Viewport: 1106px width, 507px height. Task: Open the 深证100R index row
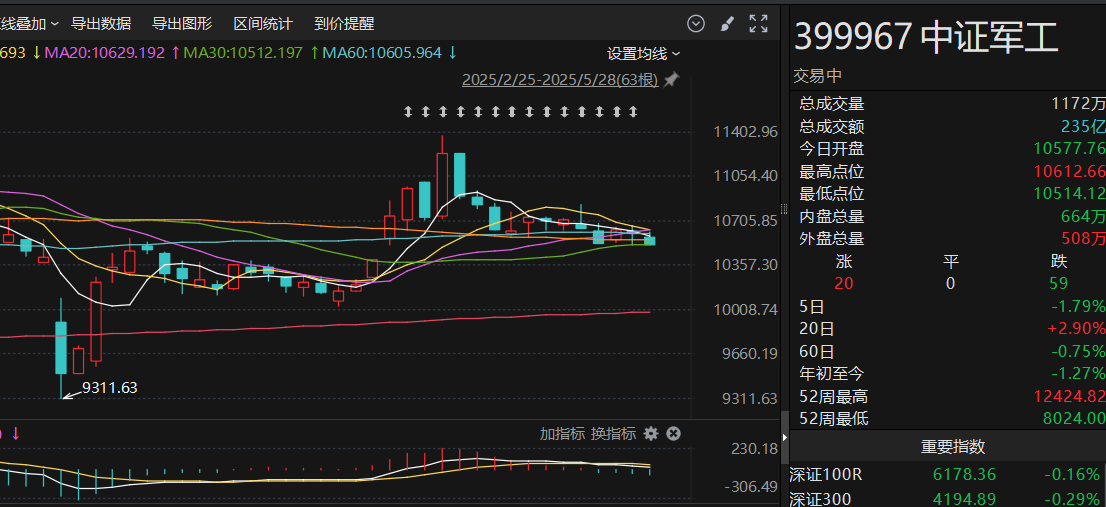click(x=947, y=475)
